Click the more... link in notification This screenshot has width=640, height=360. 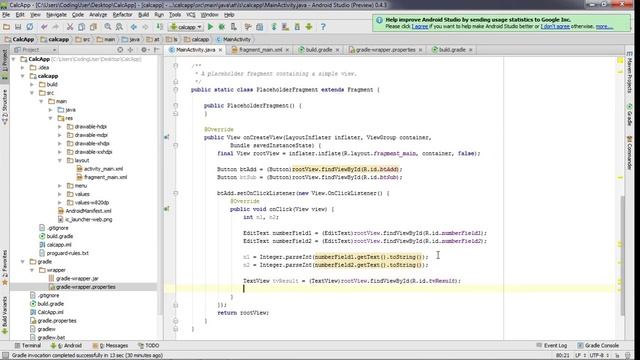coord(604,26)
